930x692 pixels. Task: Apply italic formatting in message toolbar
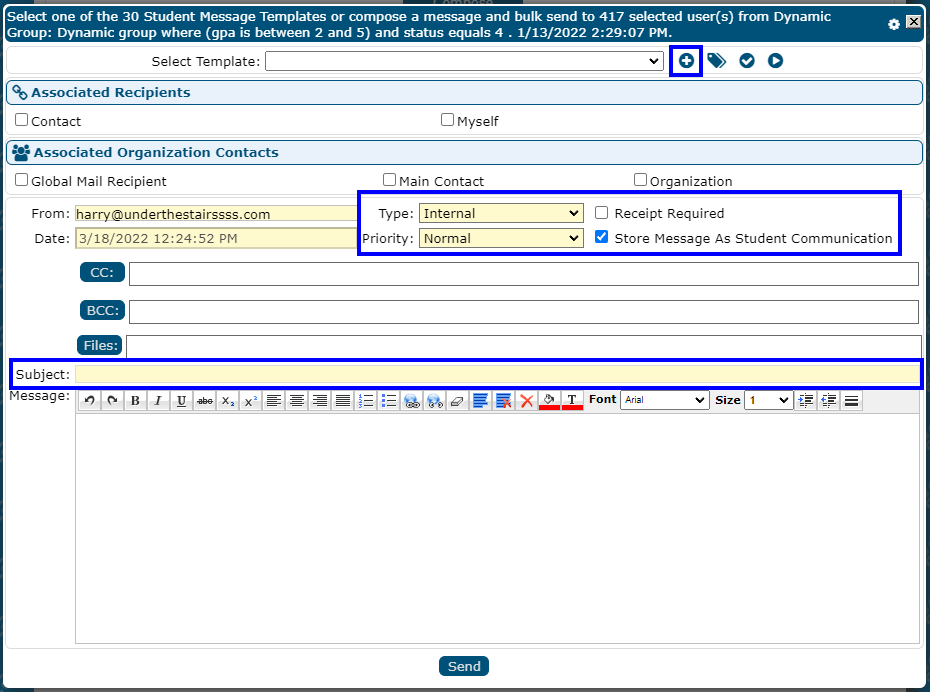click(158, 401)
